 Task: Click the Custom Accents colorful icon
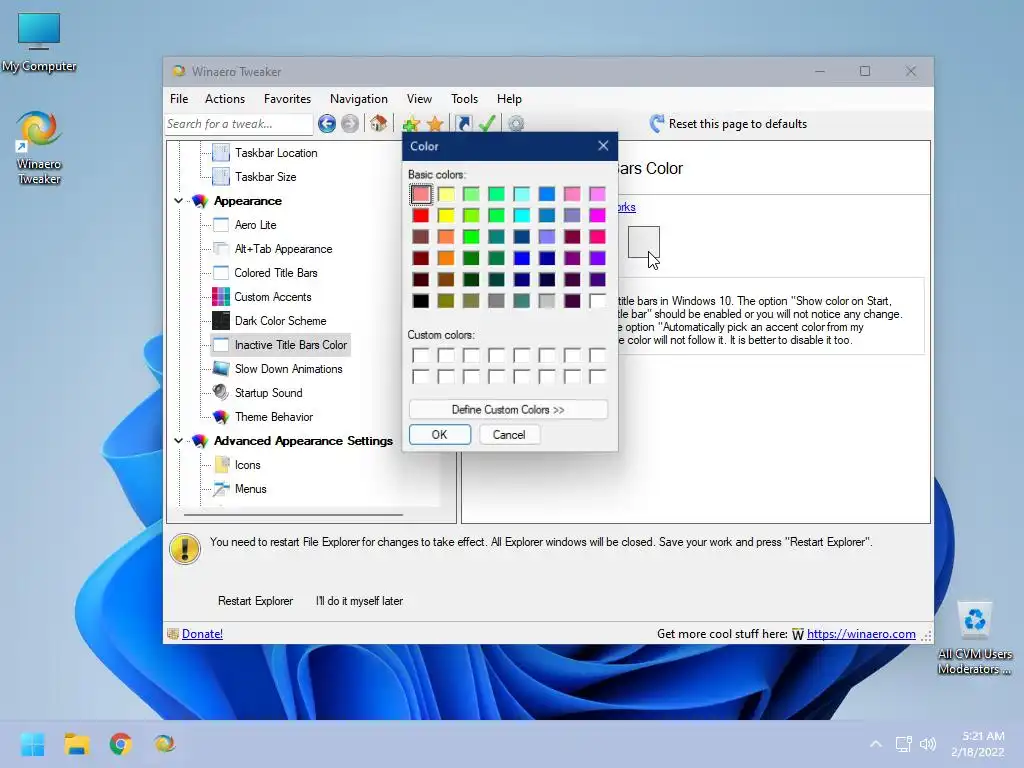[221, 297]
